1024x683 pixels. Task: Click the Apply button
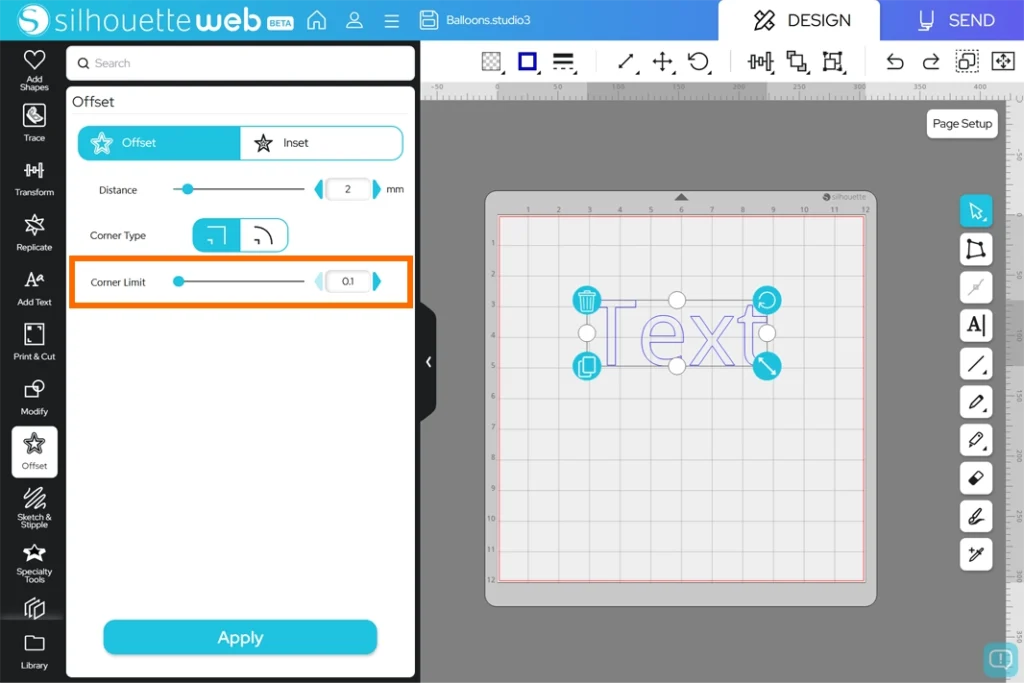coord(240,638)
